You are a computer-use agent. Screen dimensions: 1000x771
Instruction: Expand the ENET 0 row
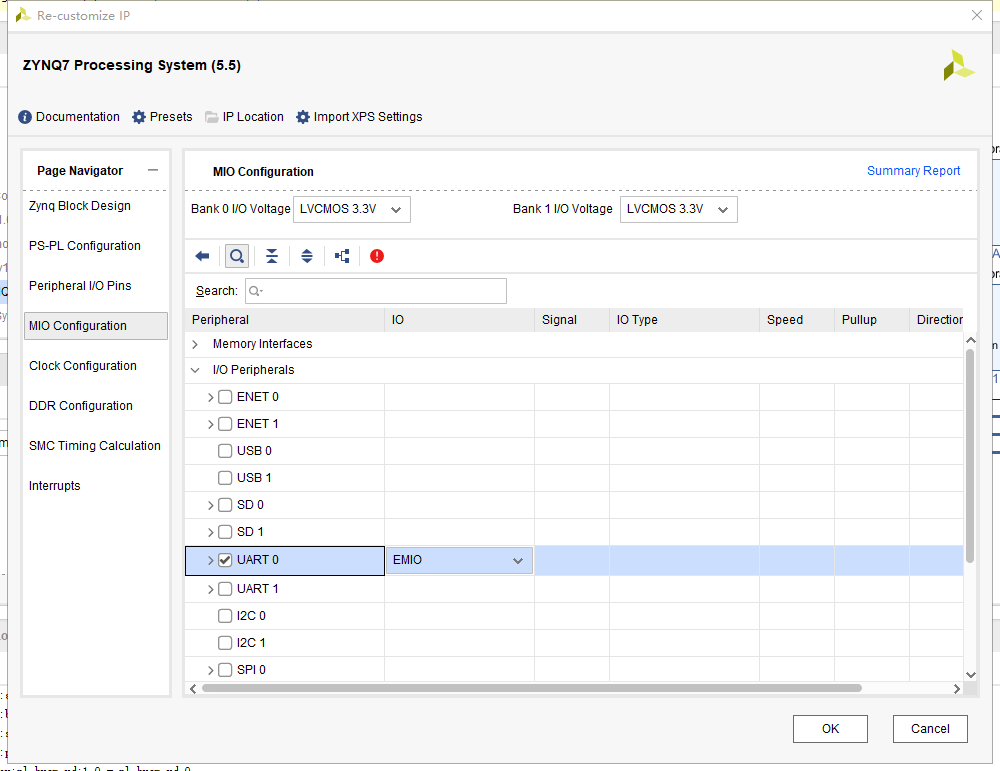[x=210, y=397]
